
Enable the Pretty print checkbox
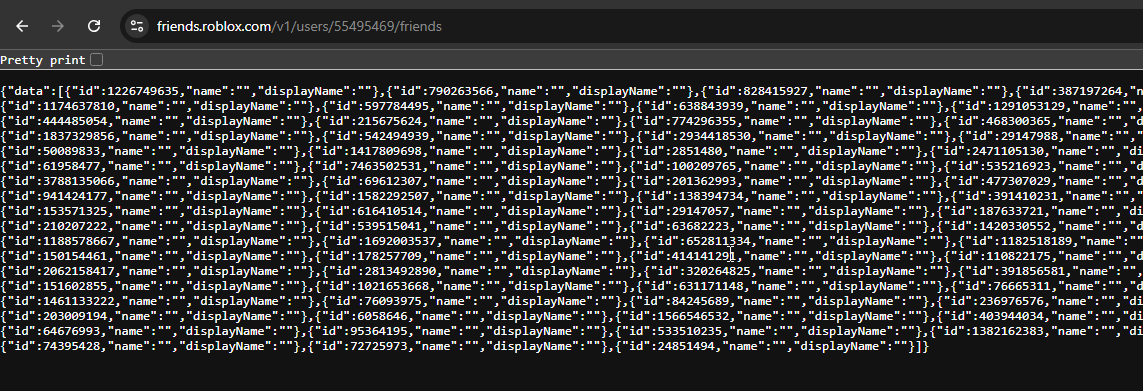tap(97, 59)
